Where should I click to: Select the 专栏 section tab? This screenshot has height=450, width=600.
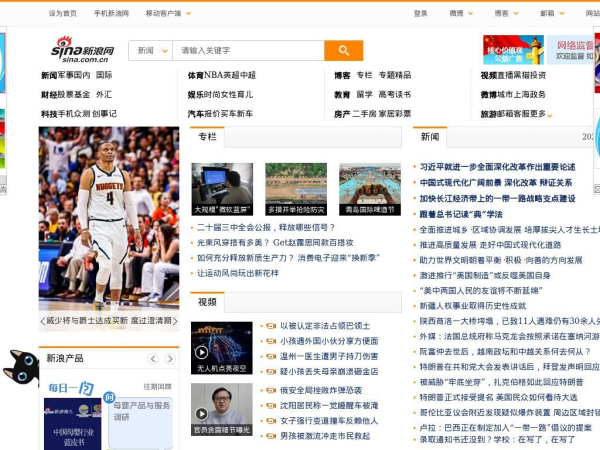207,137
